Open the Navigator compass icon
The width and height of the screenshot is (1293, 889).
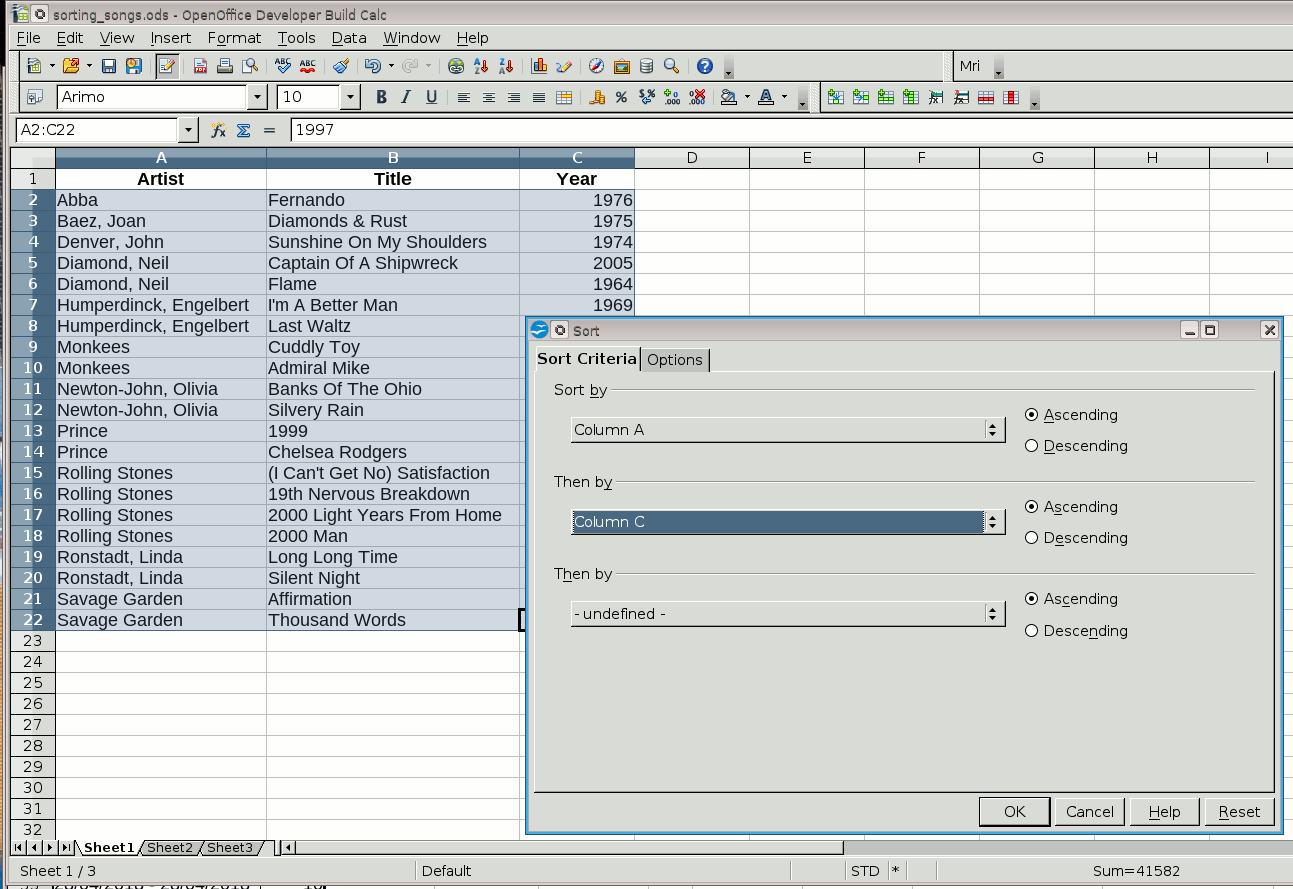point(596,67)
